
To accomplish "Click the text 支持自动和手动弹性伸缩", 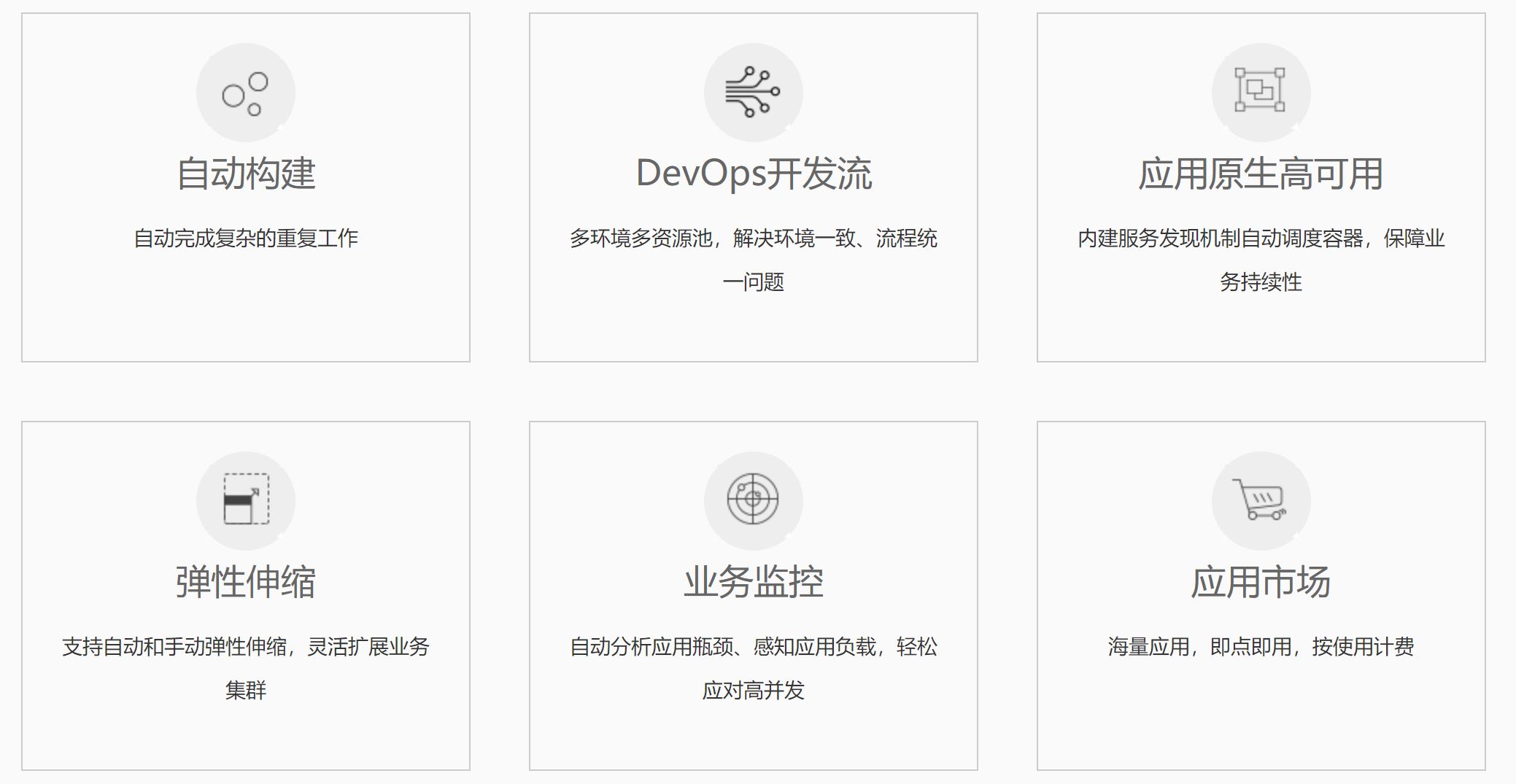I will [x=246, y=647].
